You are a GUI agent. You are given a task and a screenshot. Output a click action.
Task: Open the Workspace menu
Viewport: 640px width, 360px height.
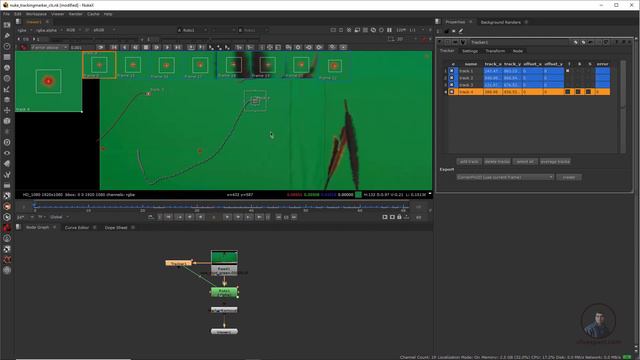pos(36,14)
